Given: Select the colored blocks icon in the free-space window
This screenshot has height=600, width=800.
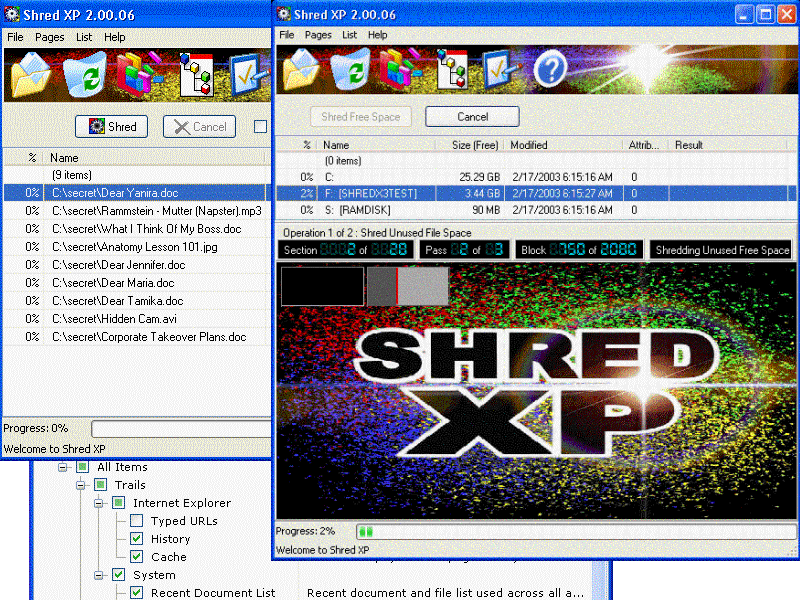Looking at the screenshot, I should point(401,68).
